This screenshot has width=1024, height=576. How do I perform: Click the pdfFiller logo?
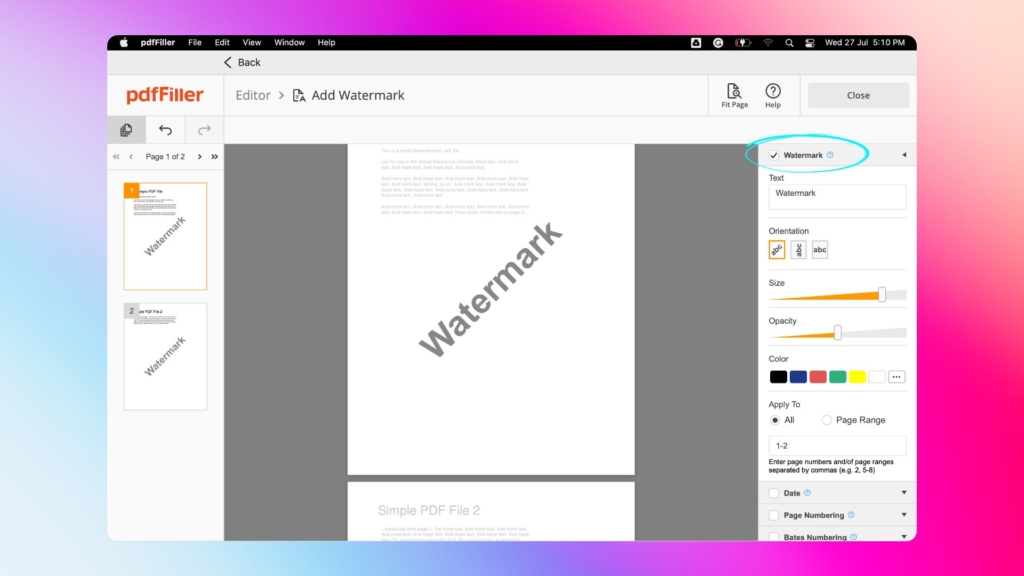(165, 95)
